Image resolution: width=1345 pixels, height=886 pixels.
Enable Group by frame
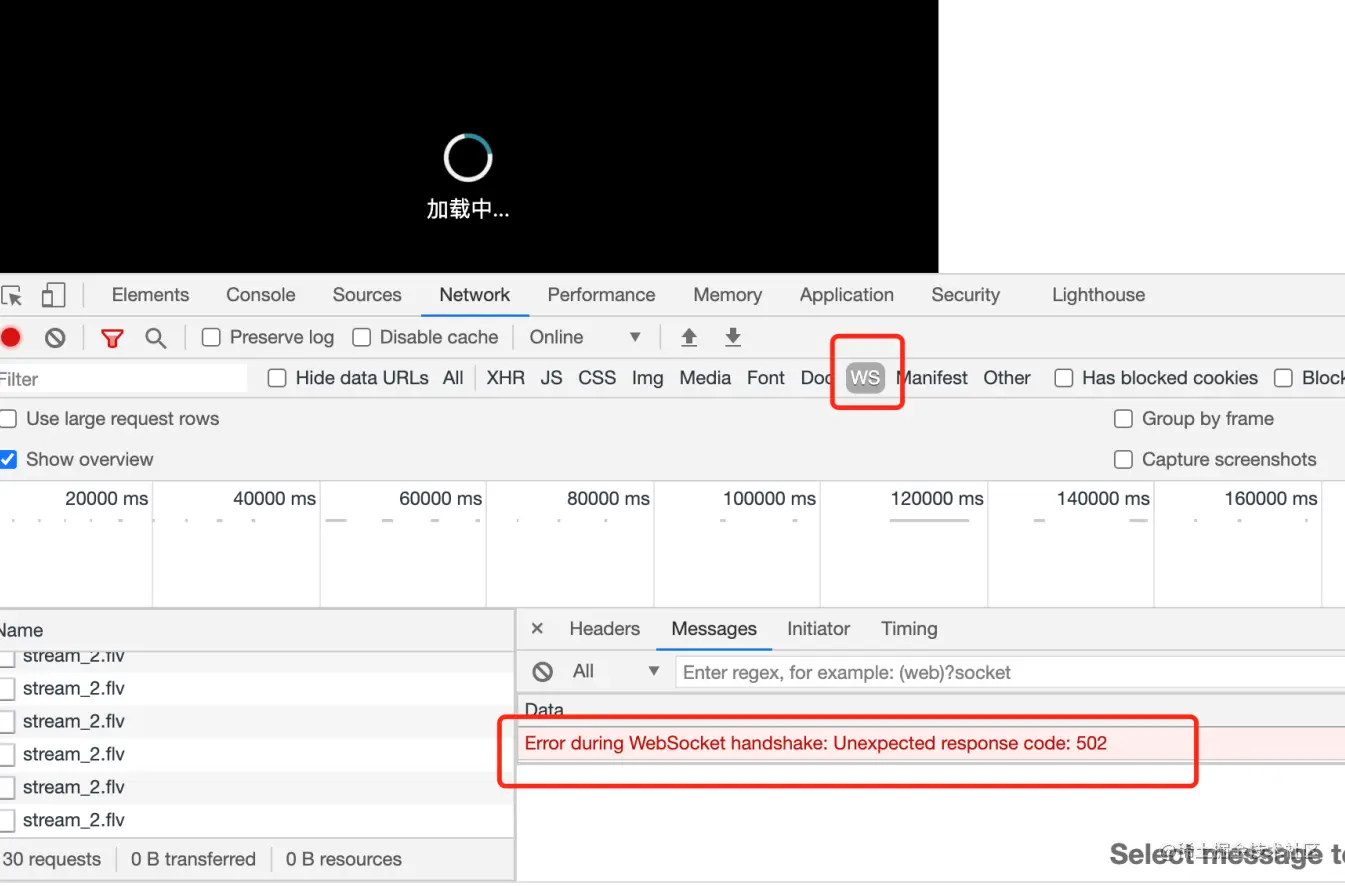(x=1123, y=419)
